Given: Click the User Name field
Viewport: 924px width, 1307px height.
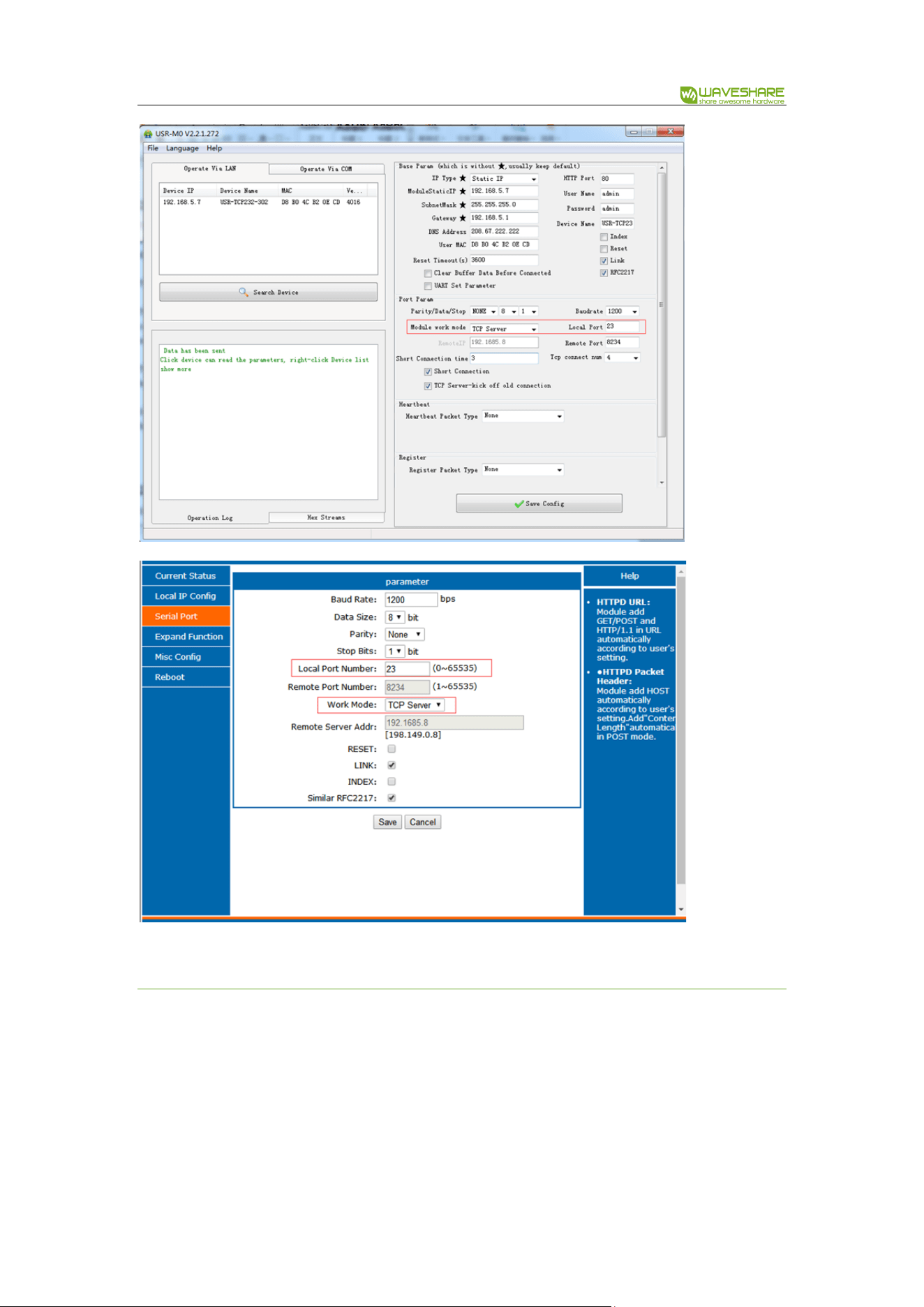Looking at the screenshot, I should coord(617,194).
